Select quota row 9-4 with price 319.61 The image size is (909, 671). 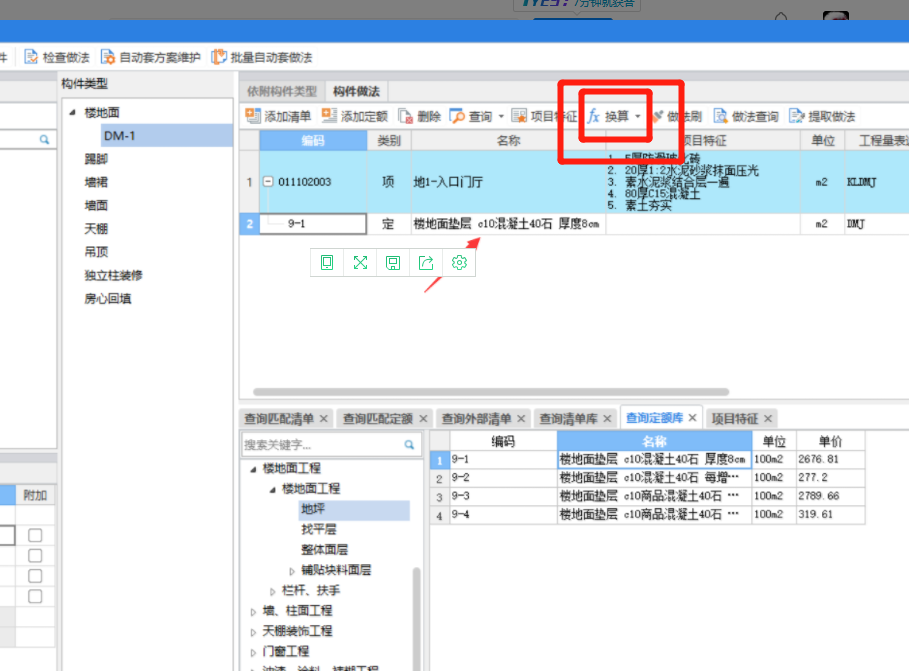coord(648,514)
